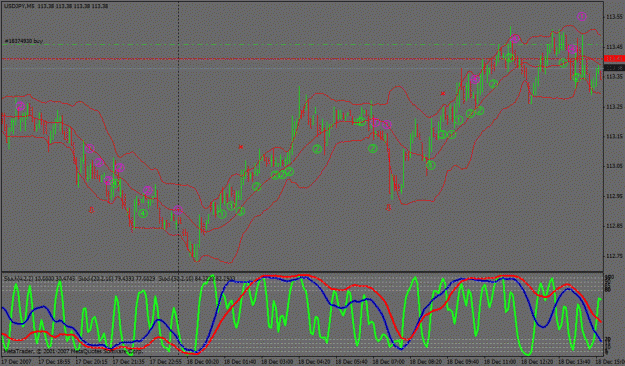Select the #18374930 buy order label

coord(24,41)
